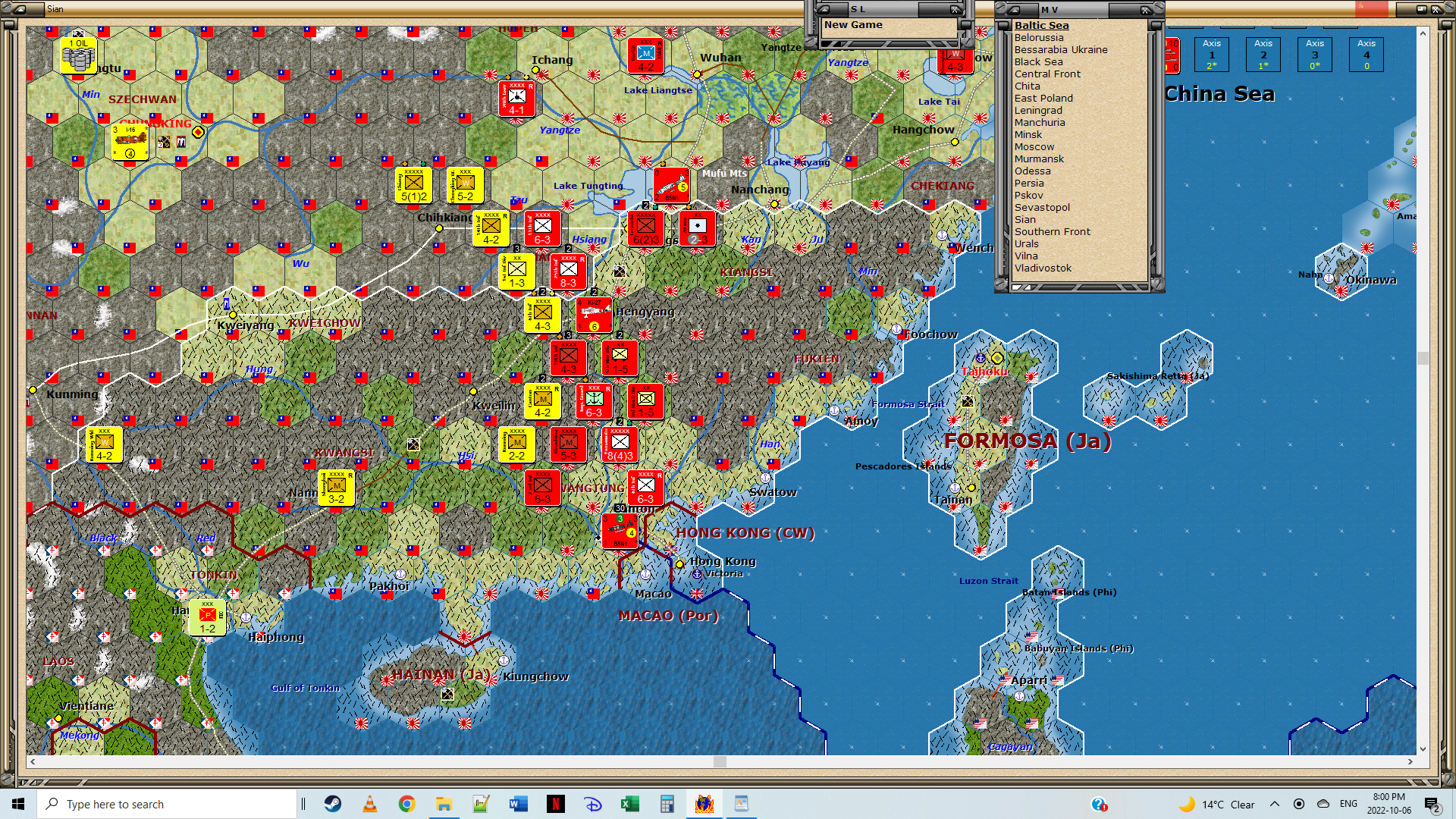Show hidden system tray icons chevron
1456x819 pixels.
pyautogui.click(x=1275, y=804)
